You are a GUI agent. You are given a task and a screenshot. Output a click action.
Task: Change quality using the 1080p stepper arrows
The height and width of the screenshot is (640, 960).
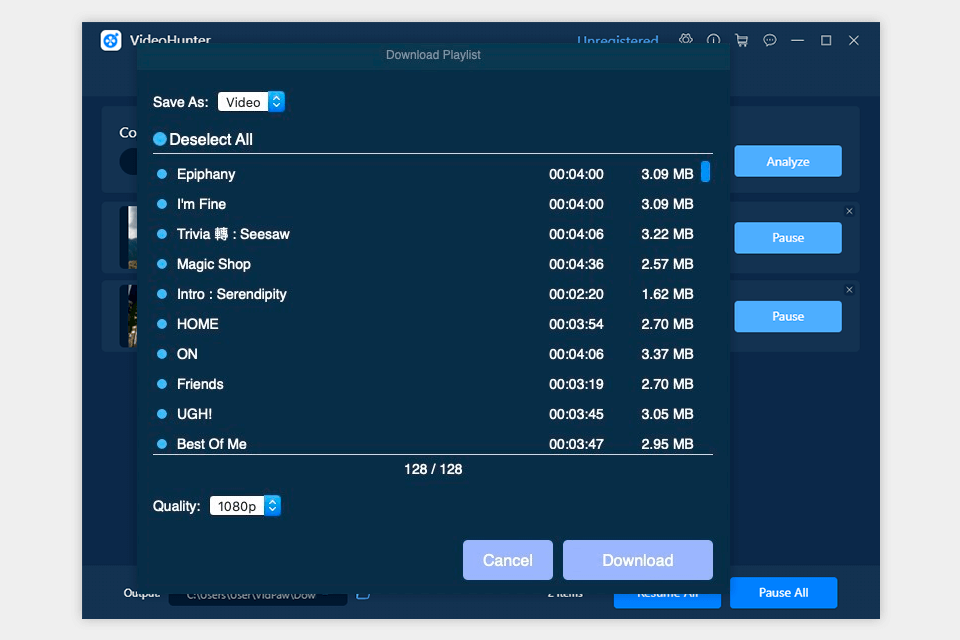click(272, 505)
